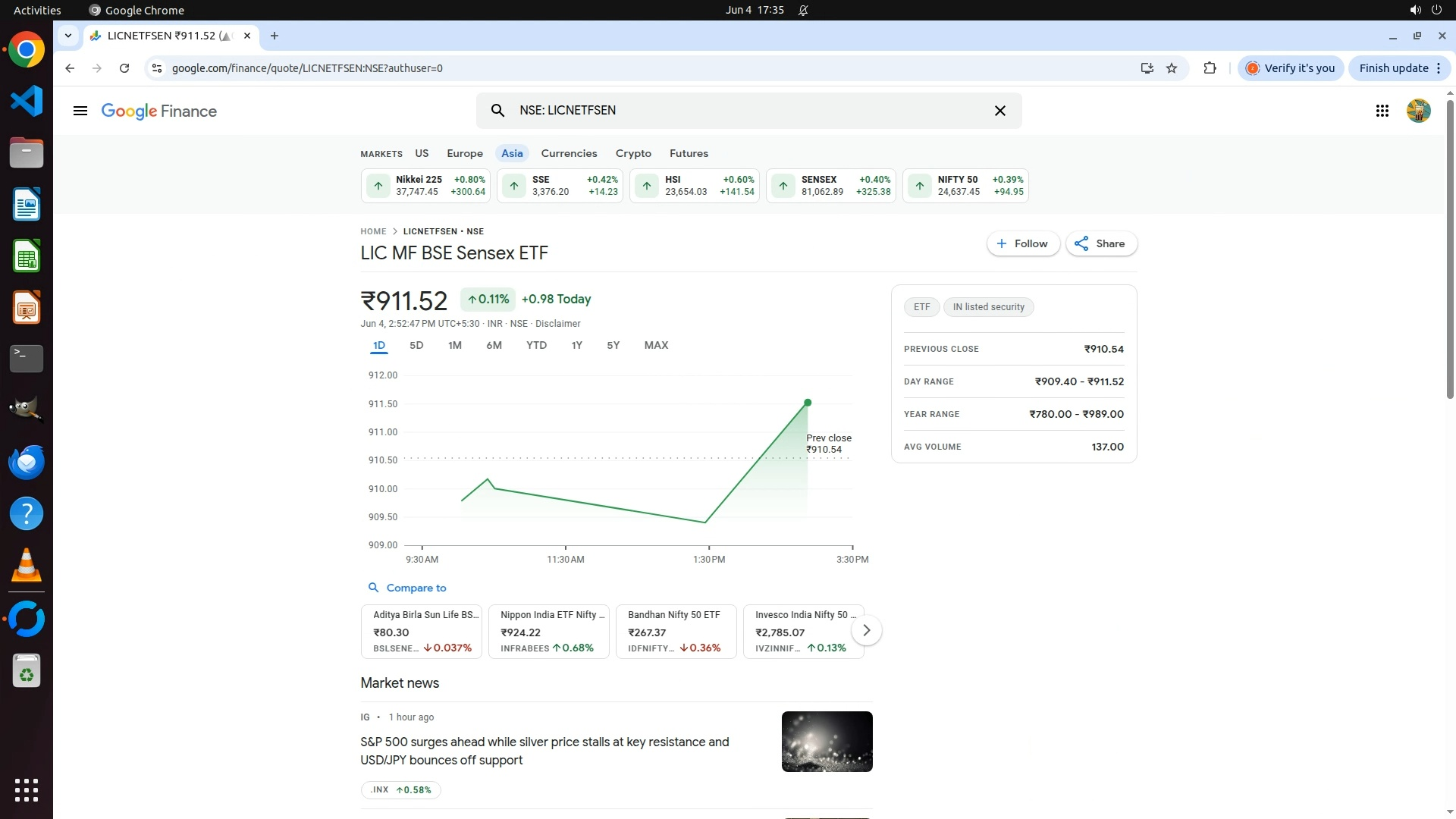Click the page vertical scrollbar
The height and width of the screenshot is (819, 1456).
click(1450, 250)
